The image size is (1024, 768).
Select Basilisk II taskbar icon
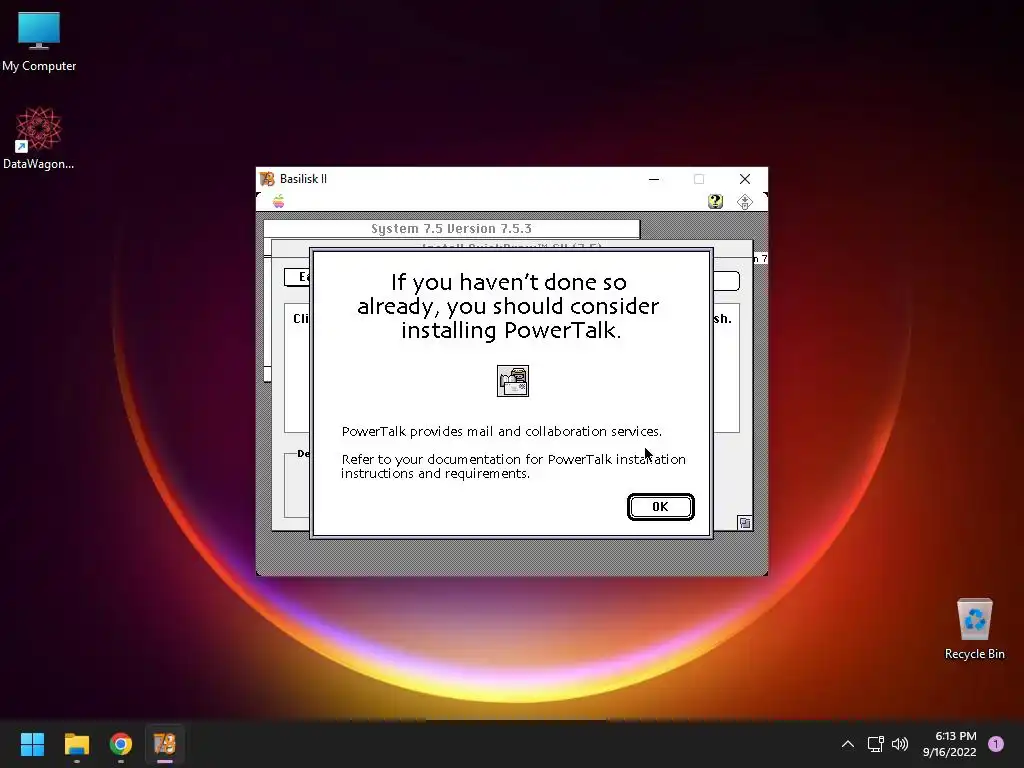(165, 744)
